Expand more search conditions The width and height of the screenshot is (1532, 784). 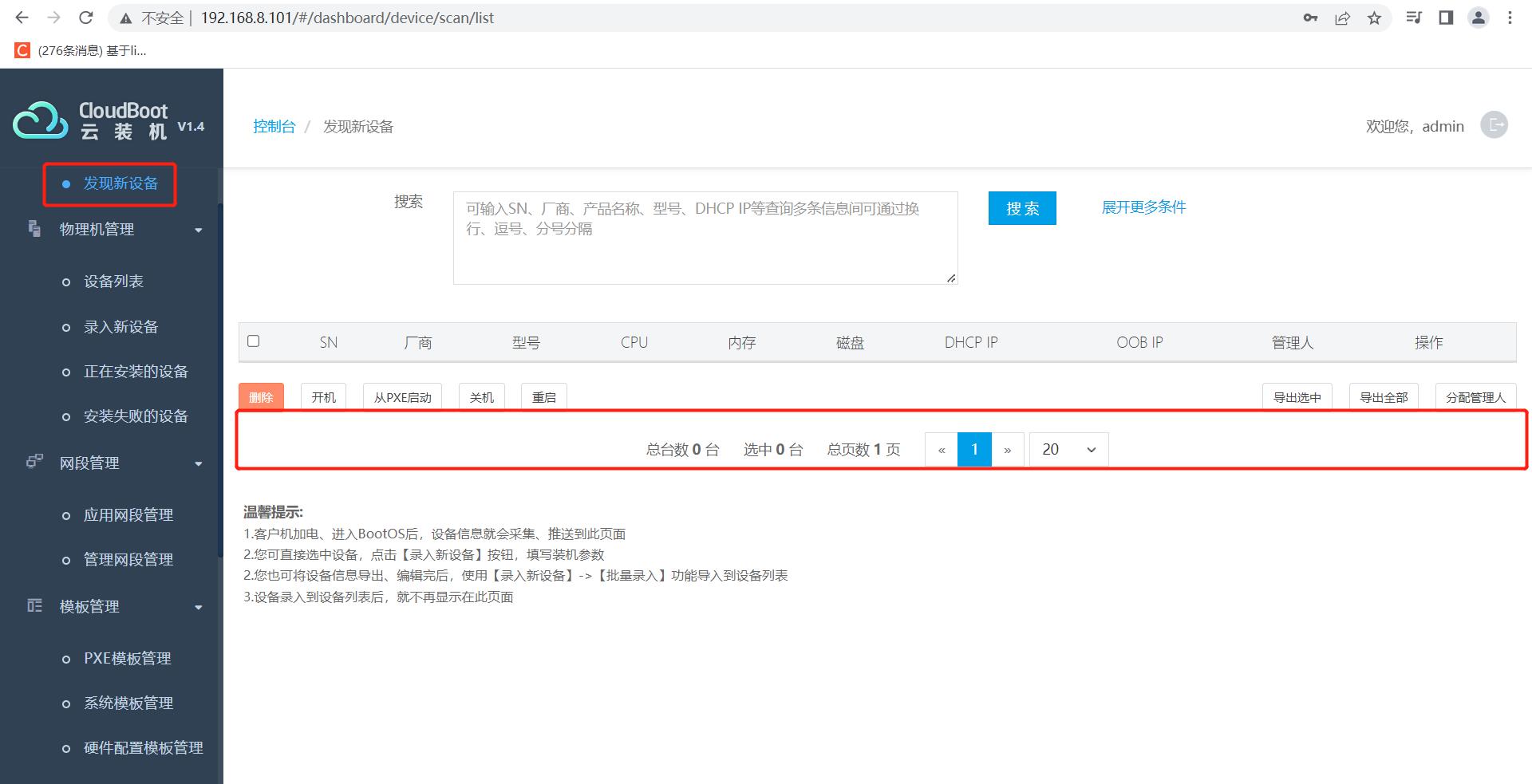1143,207
